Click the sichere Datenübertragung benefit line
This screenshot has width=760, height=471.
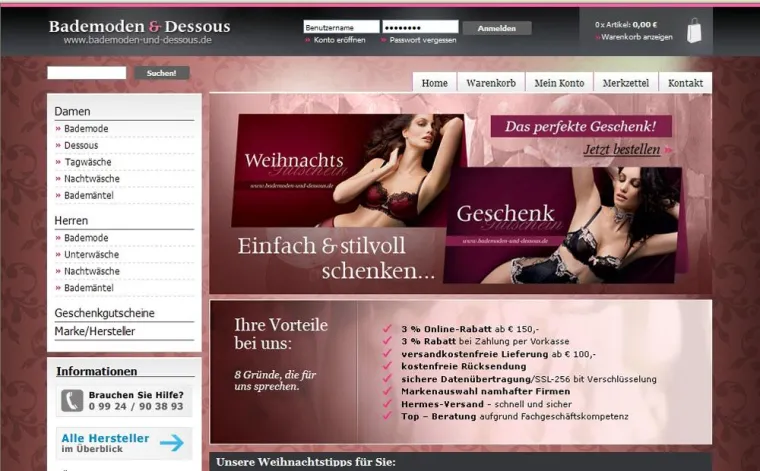tap(529, 379)
